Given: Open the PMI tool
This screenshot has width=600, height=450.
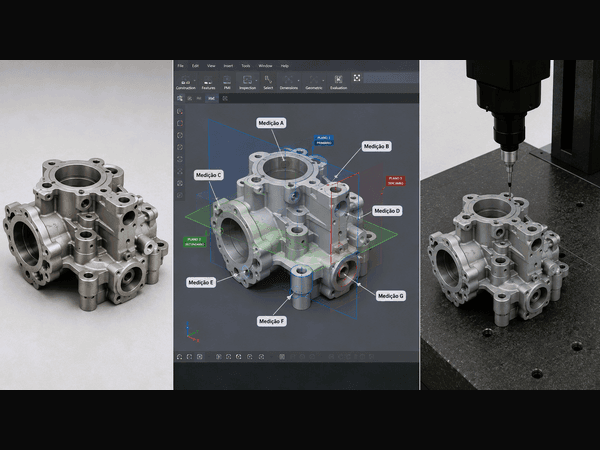Looking at the screenshot, I should click(227, 82).
